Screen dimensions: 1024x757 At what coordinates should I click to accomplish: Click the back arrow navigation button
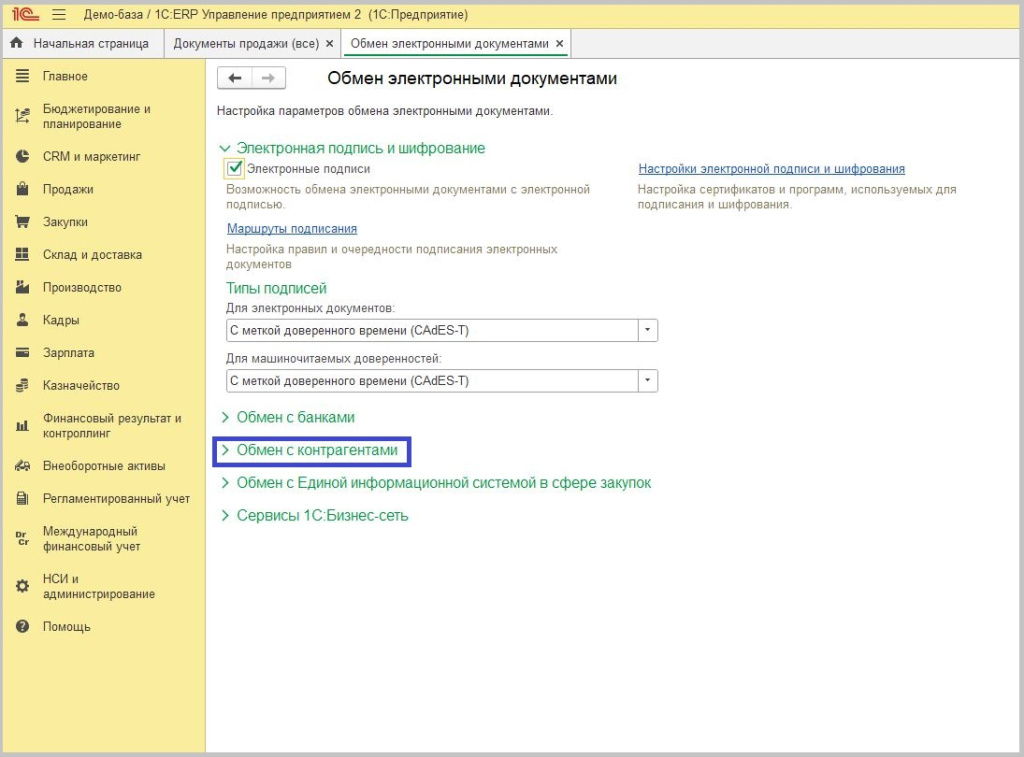point(235,78)
